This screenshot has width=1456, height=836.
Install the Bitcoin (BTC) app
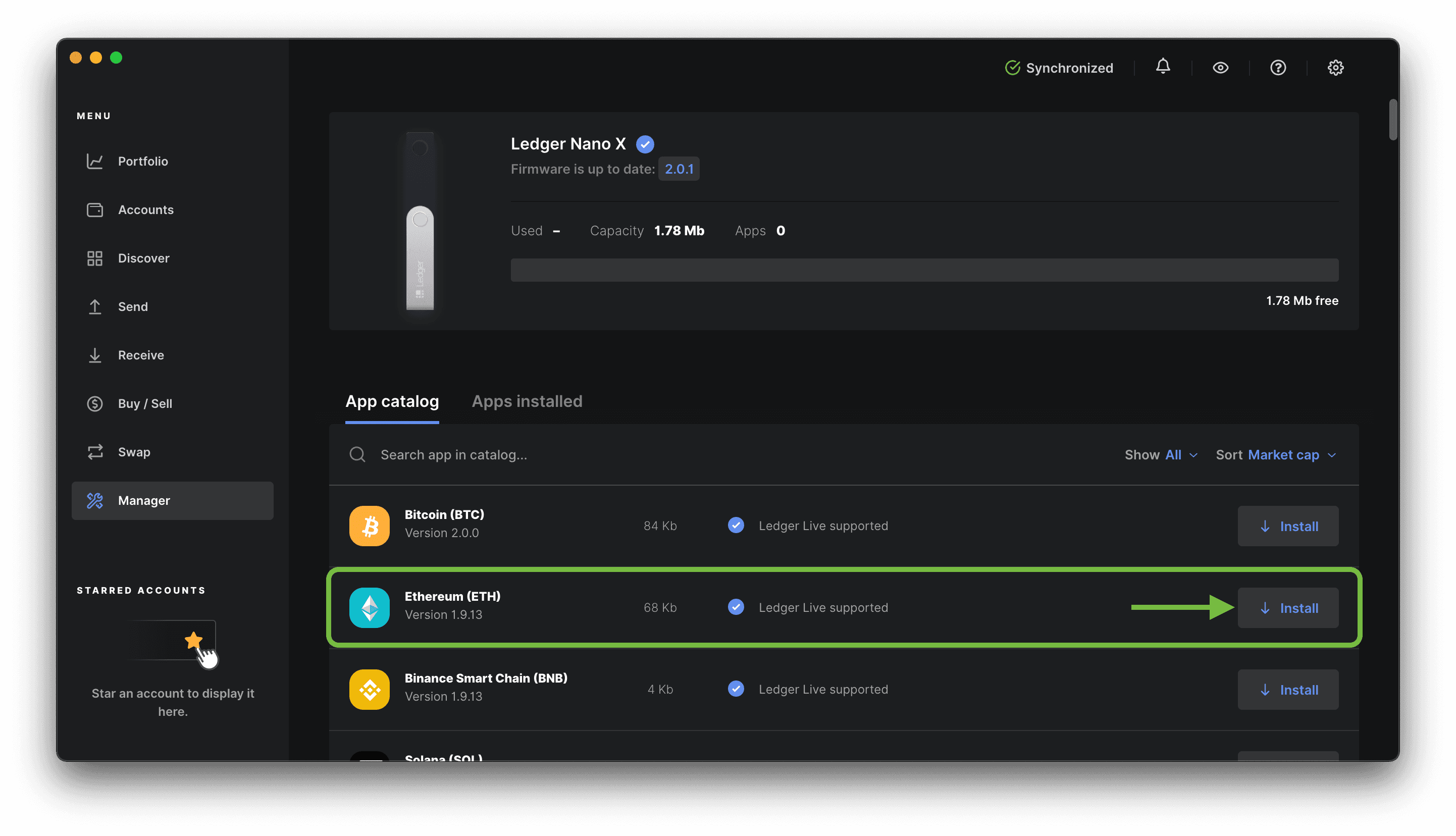1288,527
